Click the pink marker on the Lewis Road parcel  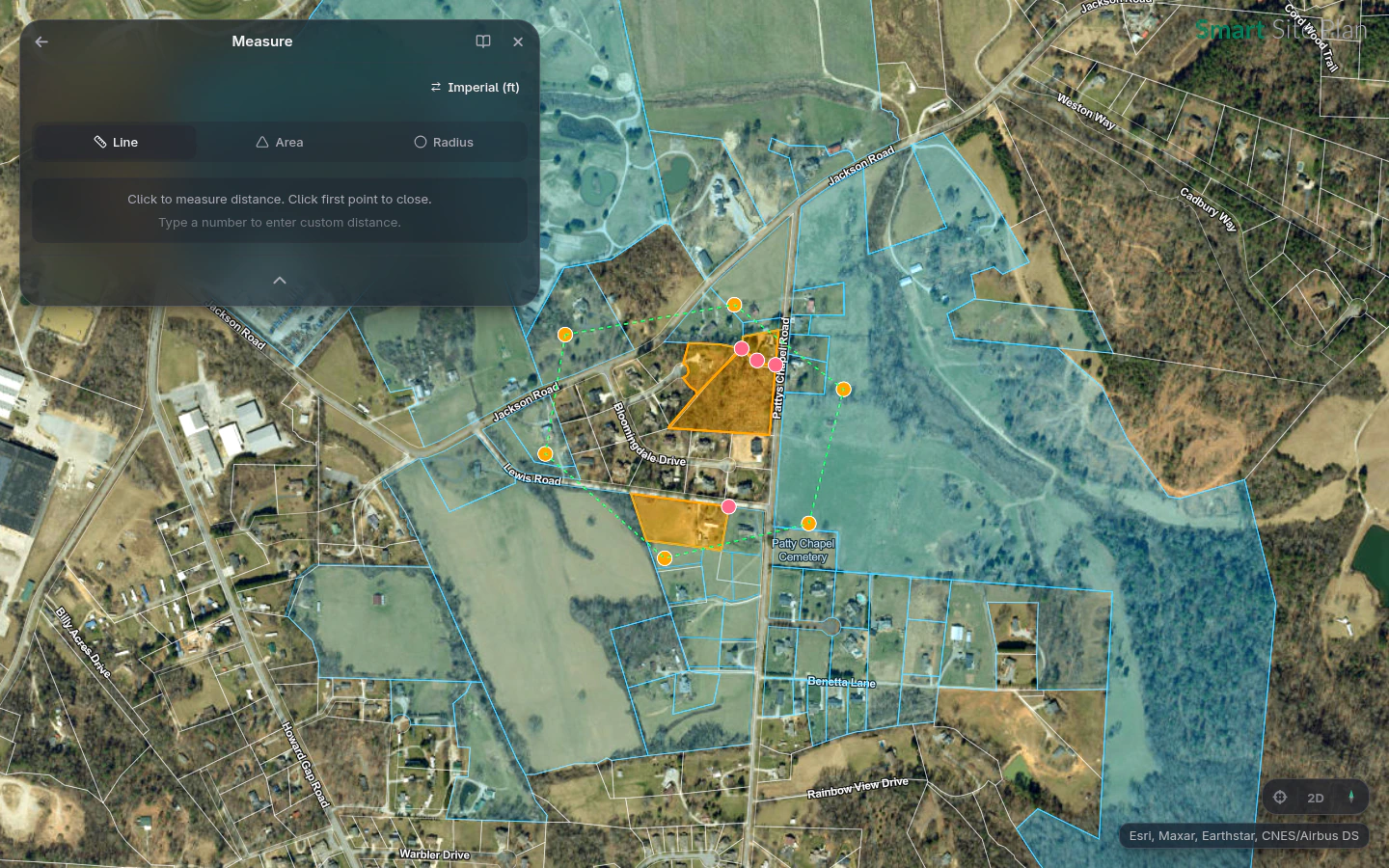click(728, 506)
